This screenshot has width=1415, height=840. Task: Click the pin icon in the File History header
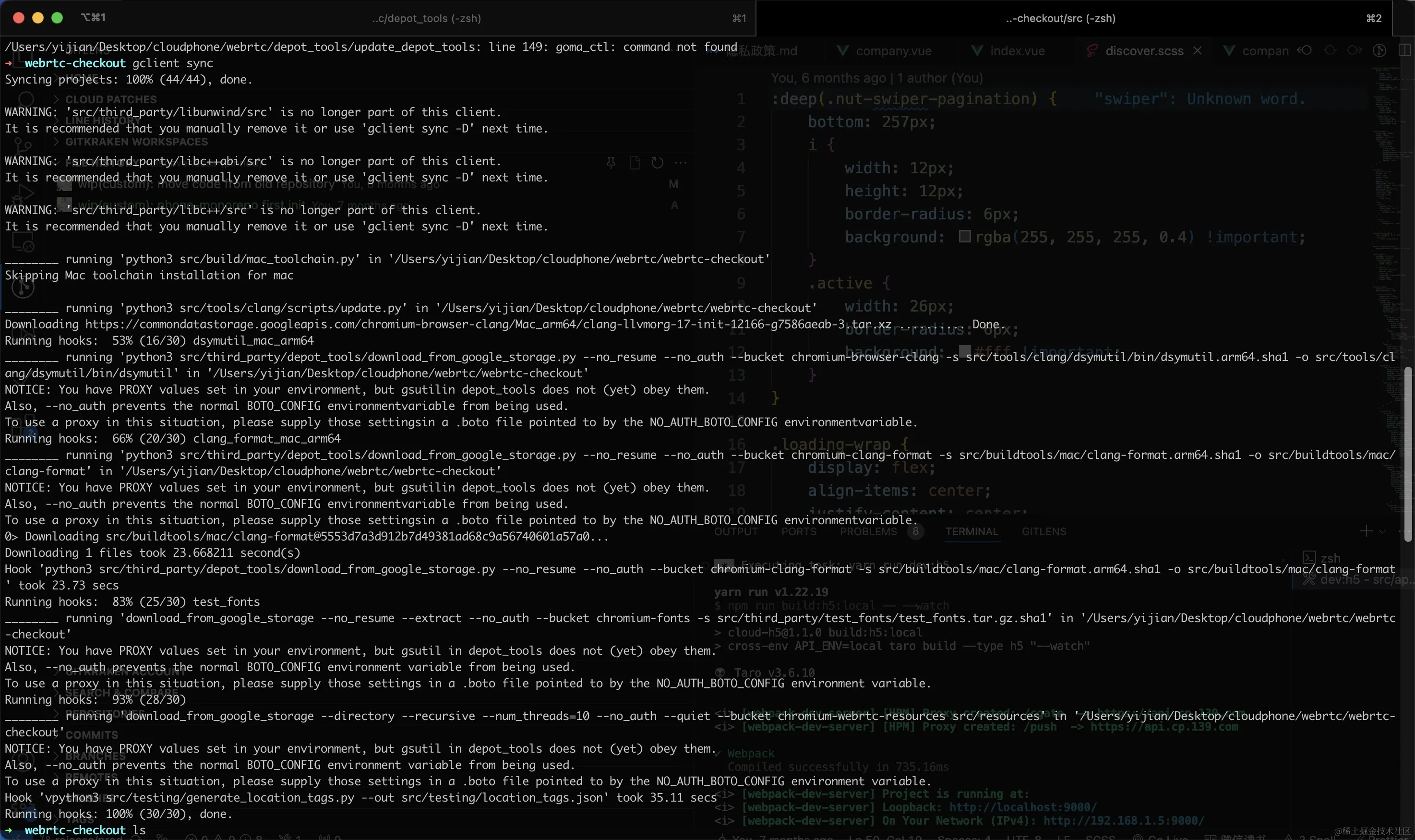[x=611, y=163]
